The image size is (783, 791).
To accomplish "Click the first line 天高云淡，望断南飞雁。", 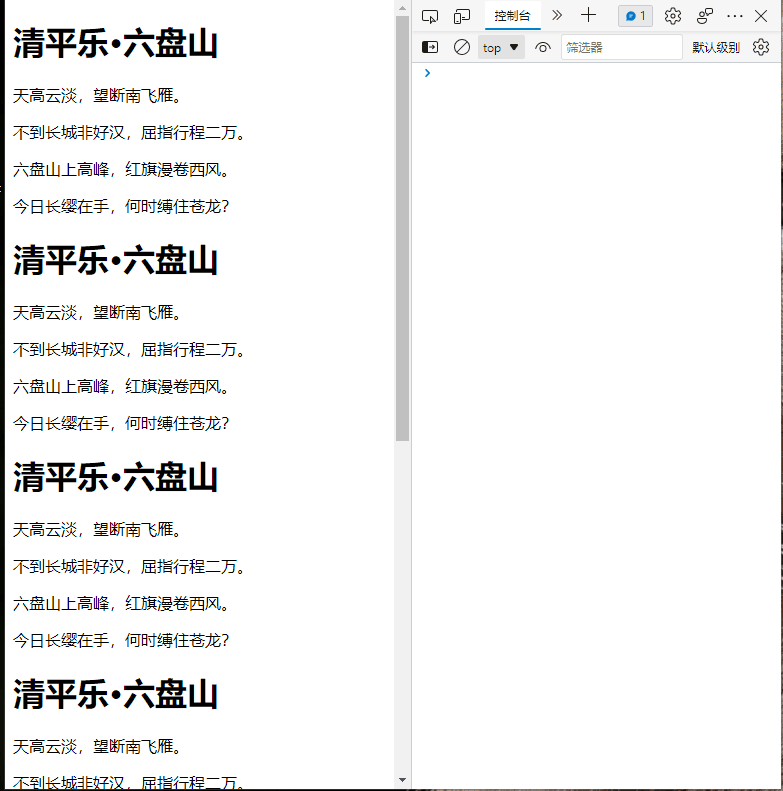I will (96, 95).
